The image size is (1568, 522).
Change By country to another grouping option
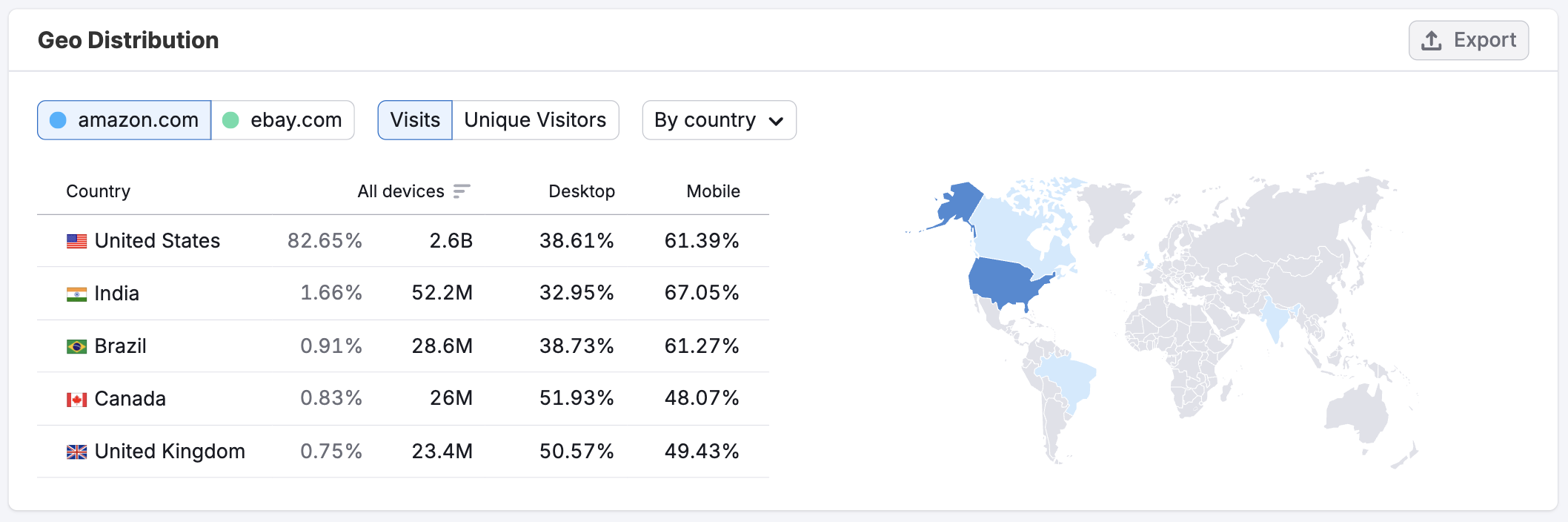tap(718, 120)
